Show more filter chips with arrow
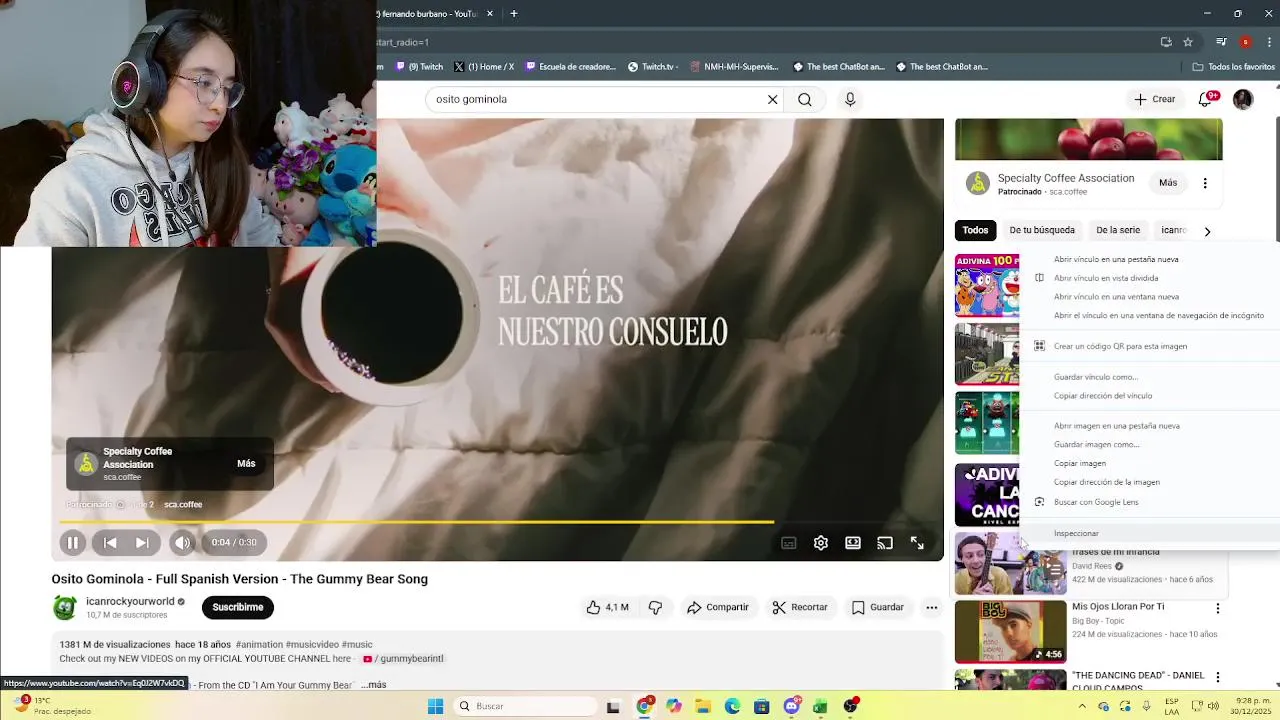 (x=1207, y=231)
